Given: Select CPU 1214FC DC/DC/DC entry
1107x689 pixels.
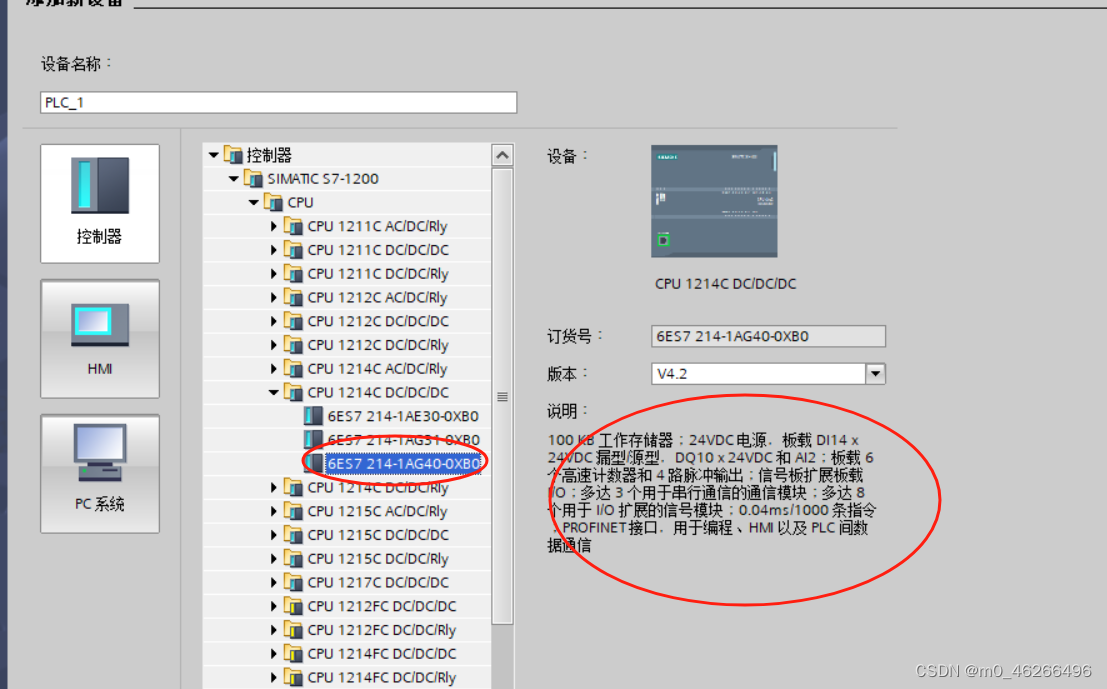Looking at the screenshot, I should click(381, 654).
